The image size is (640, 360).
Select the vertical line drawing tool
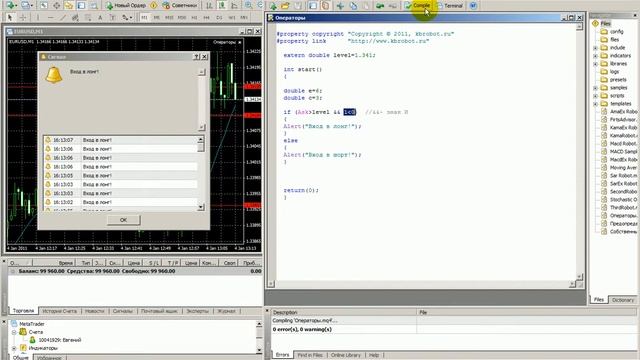coord(38,18)
